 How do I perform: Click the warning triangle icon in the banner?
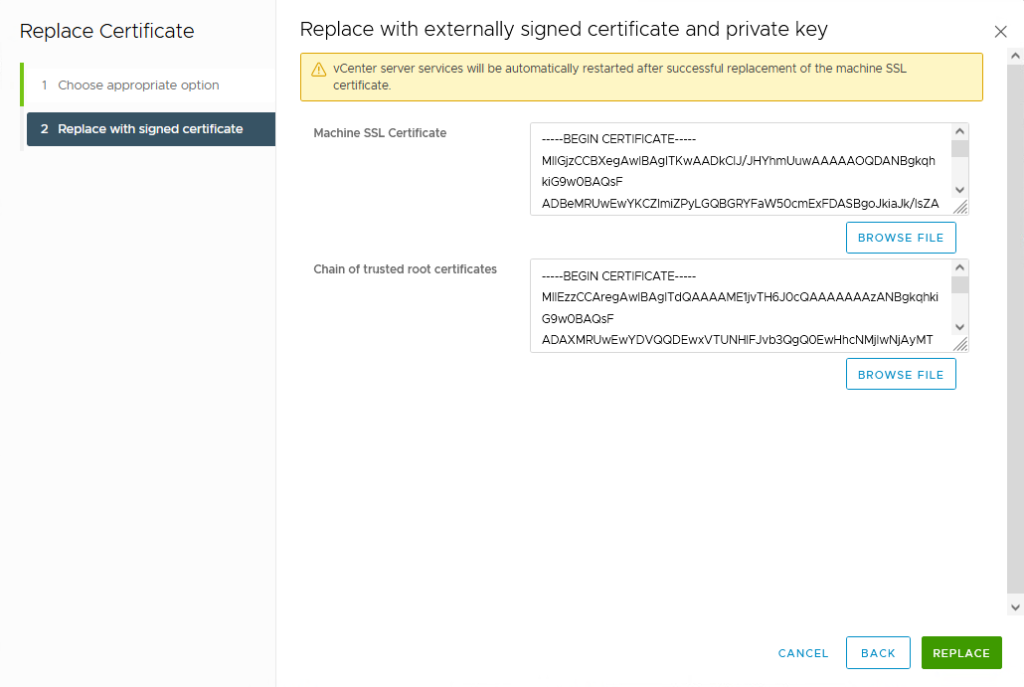pos(319,69)
